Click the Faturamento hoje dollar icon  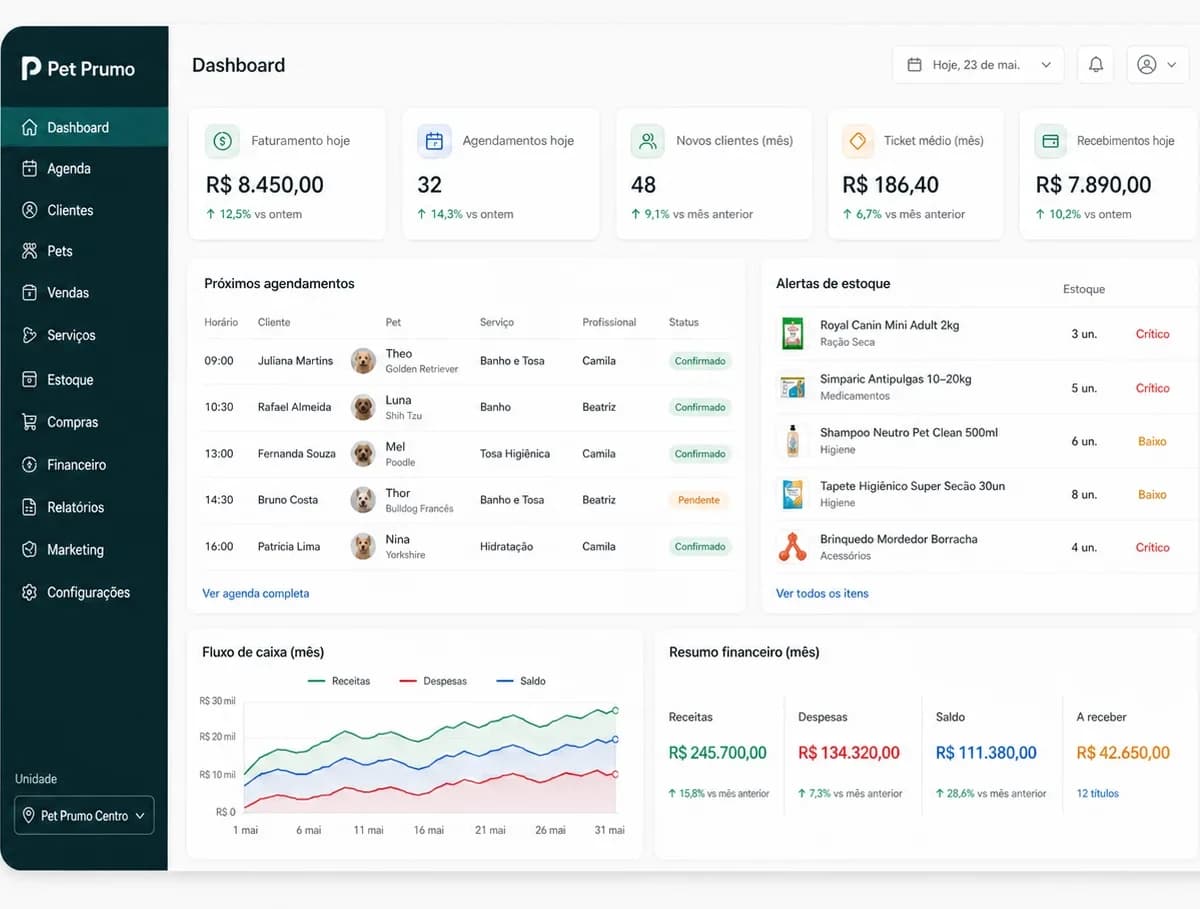pyautogui.click(x=223, y=142)
